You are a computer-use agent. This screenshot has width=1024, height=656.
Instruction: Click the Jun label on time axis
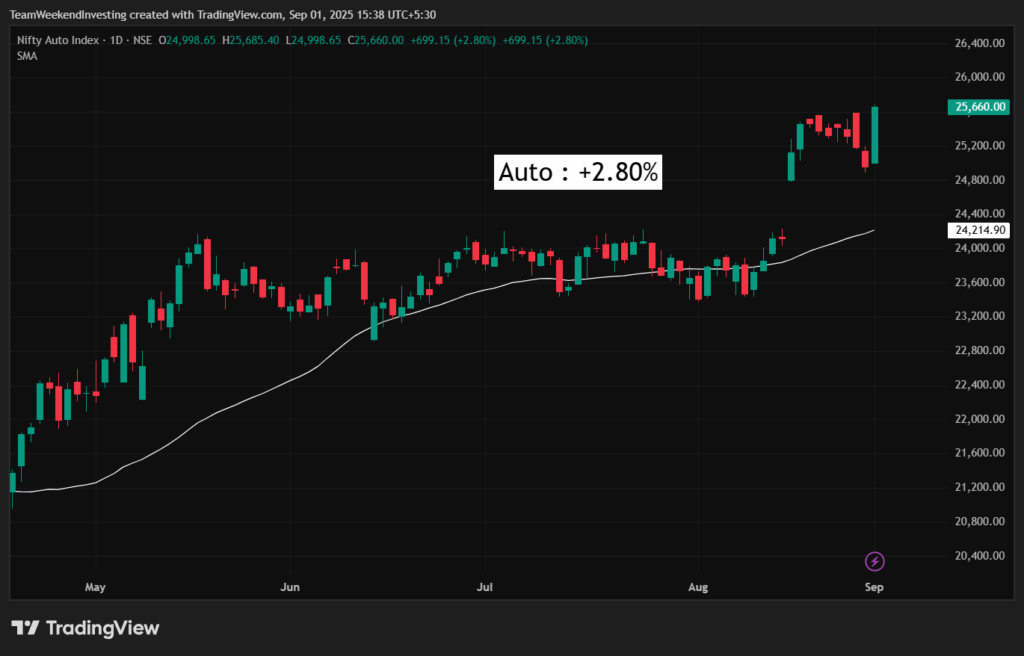[x=290, y=587]
